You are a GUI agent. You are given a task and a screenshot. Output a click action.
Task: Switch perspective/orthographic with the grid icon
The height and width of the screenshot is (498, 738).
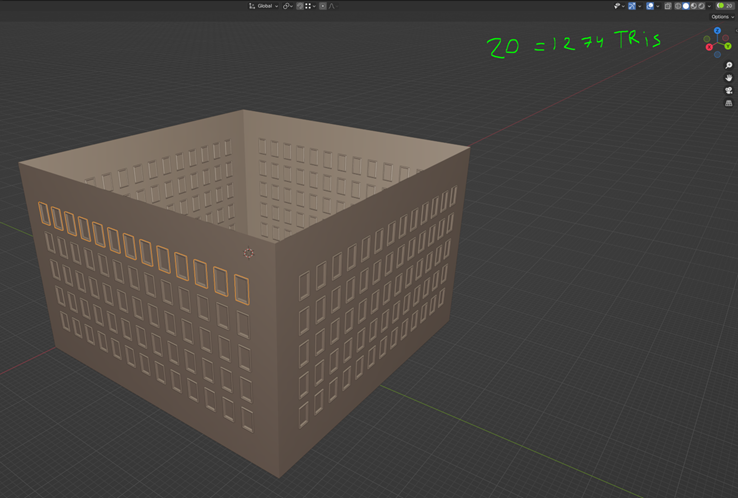coord(728,103)
